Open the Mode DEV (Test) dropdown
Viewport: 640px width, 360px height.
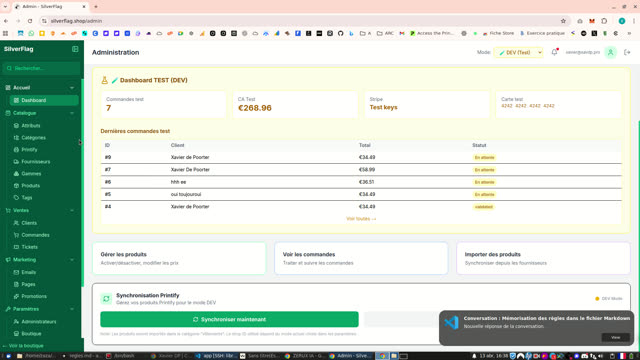coord(518,52)
